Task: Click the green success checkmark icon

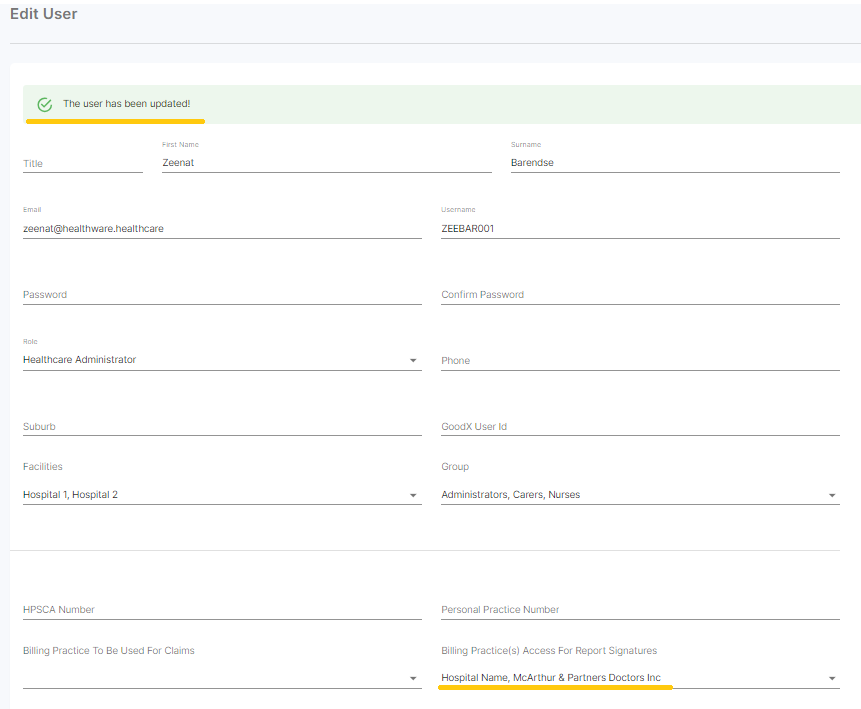Action: (44, 104)
